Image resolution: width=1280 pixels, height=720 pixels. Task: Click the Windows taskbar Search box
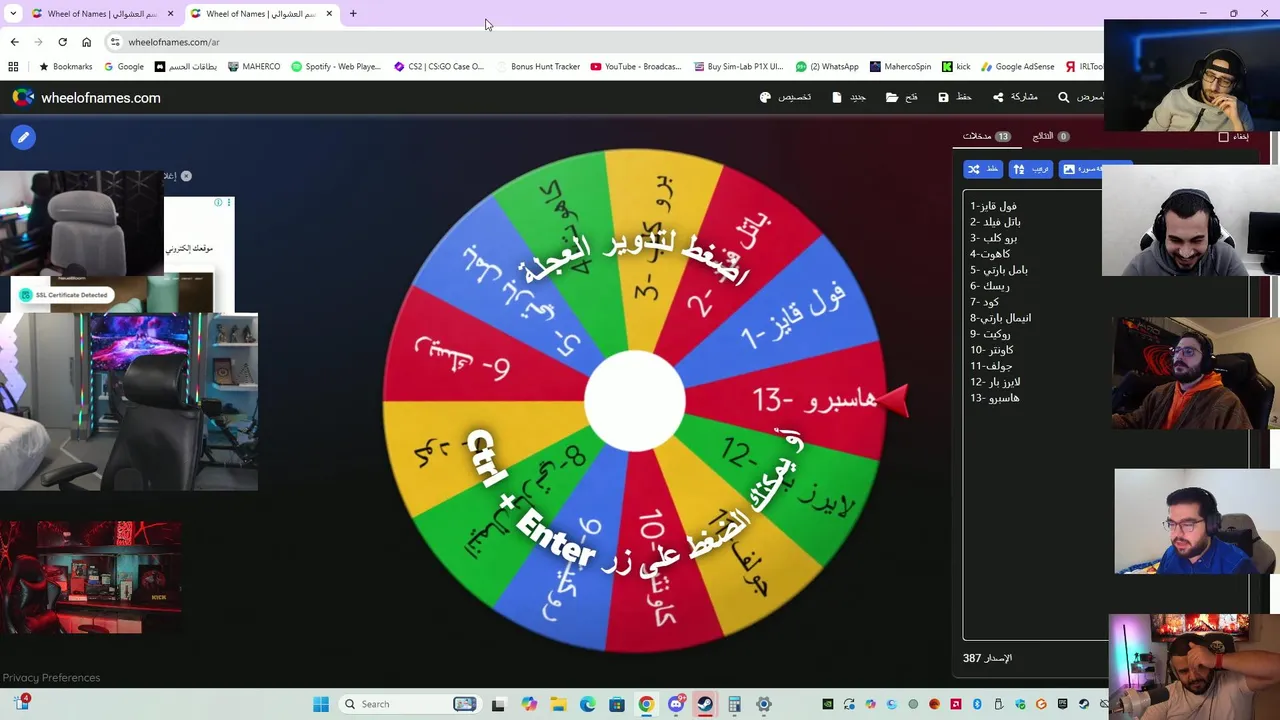pyautogui.click(x=410, y=704)
